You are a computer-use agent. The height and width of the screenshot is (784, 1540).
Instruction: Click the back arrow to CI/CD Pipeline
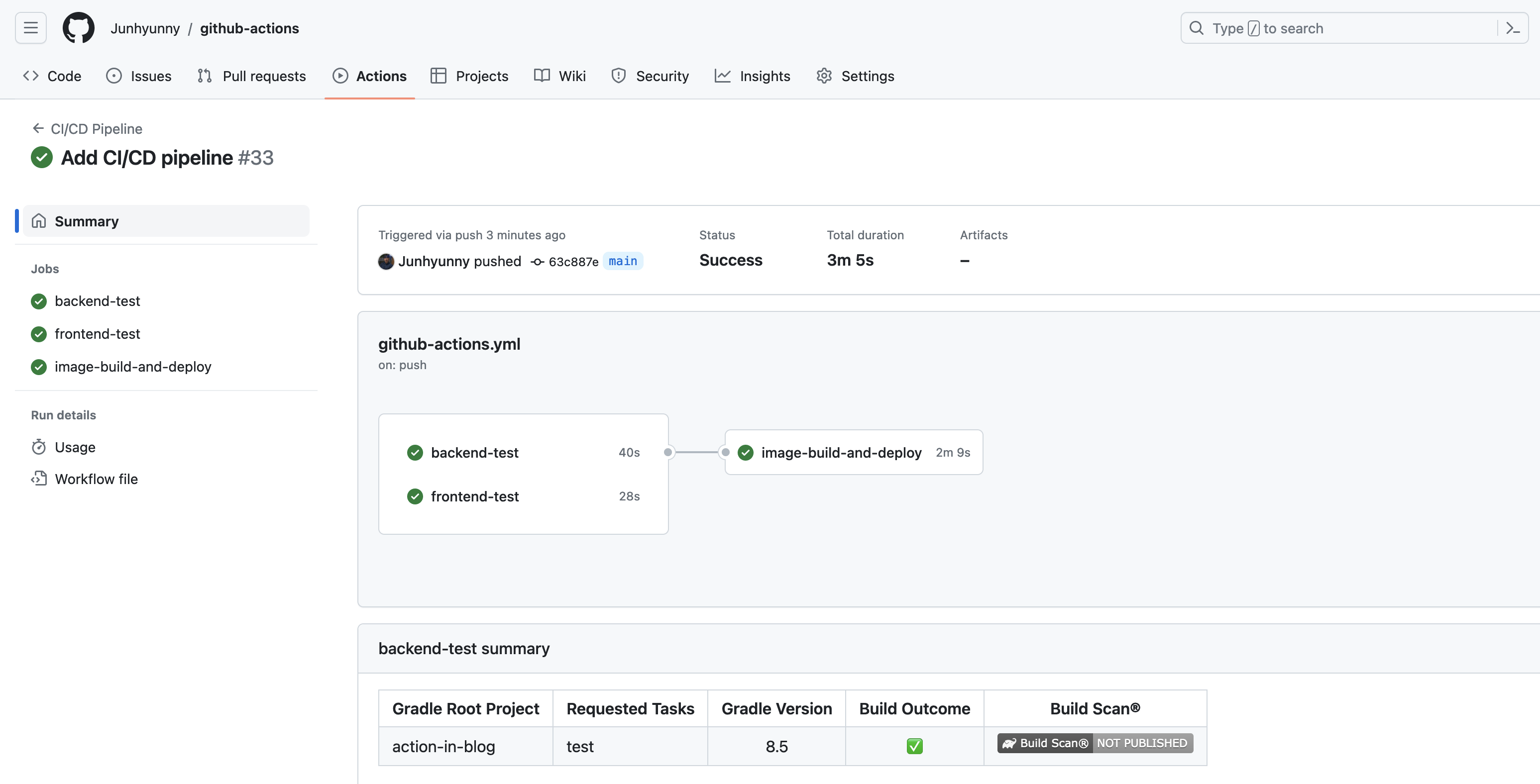[x=38, y=128]
